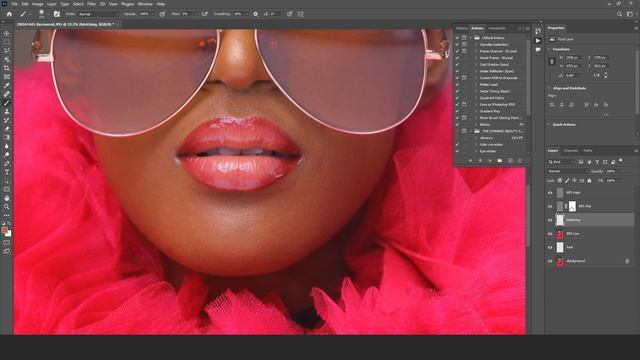The height and width of the screenshot is (360, 640).
Task: Open the File menu
Action: point(14,4)
